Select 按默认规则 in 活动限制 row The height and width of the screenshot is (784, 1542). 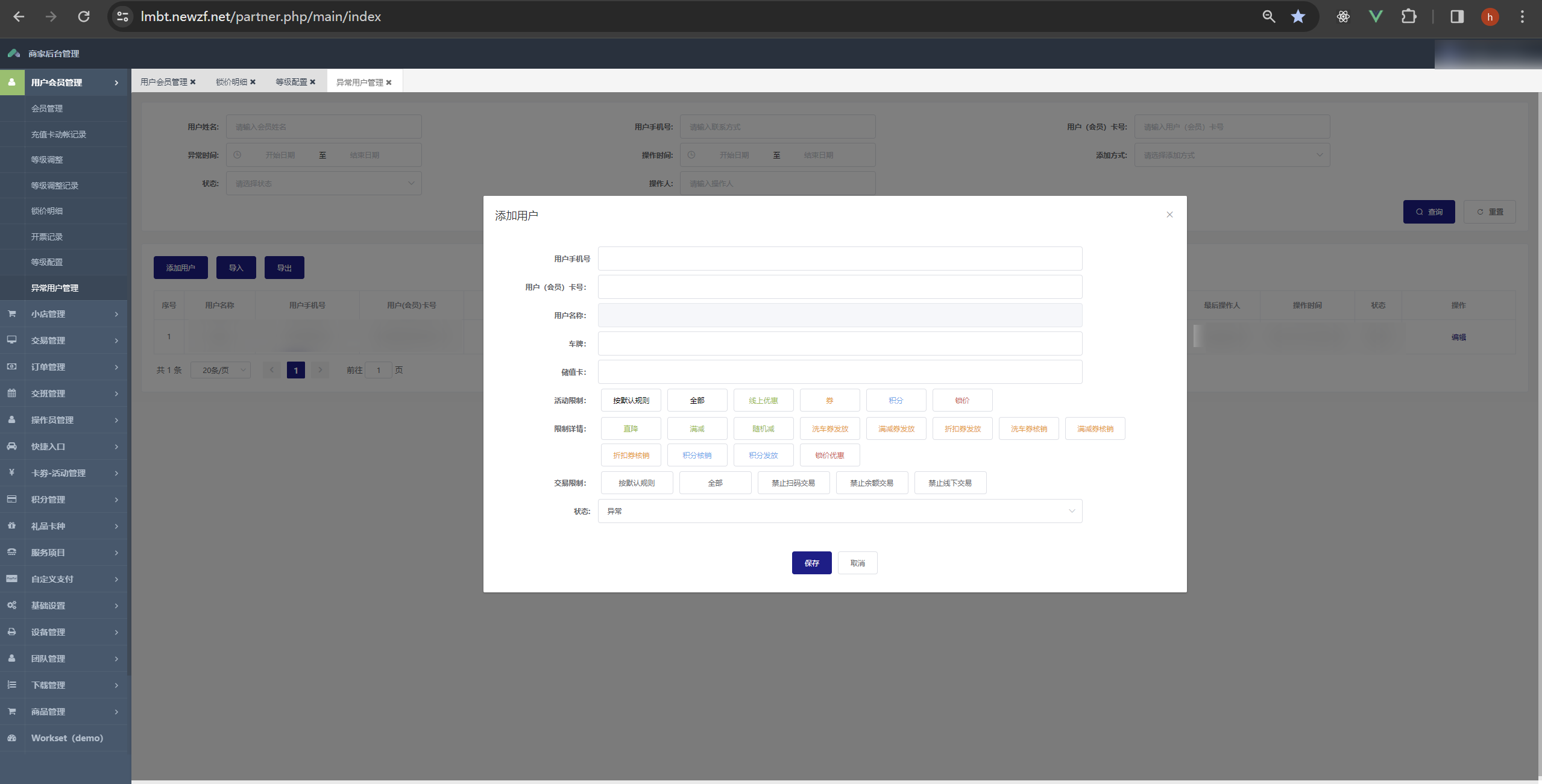click(x=631, y=400)
